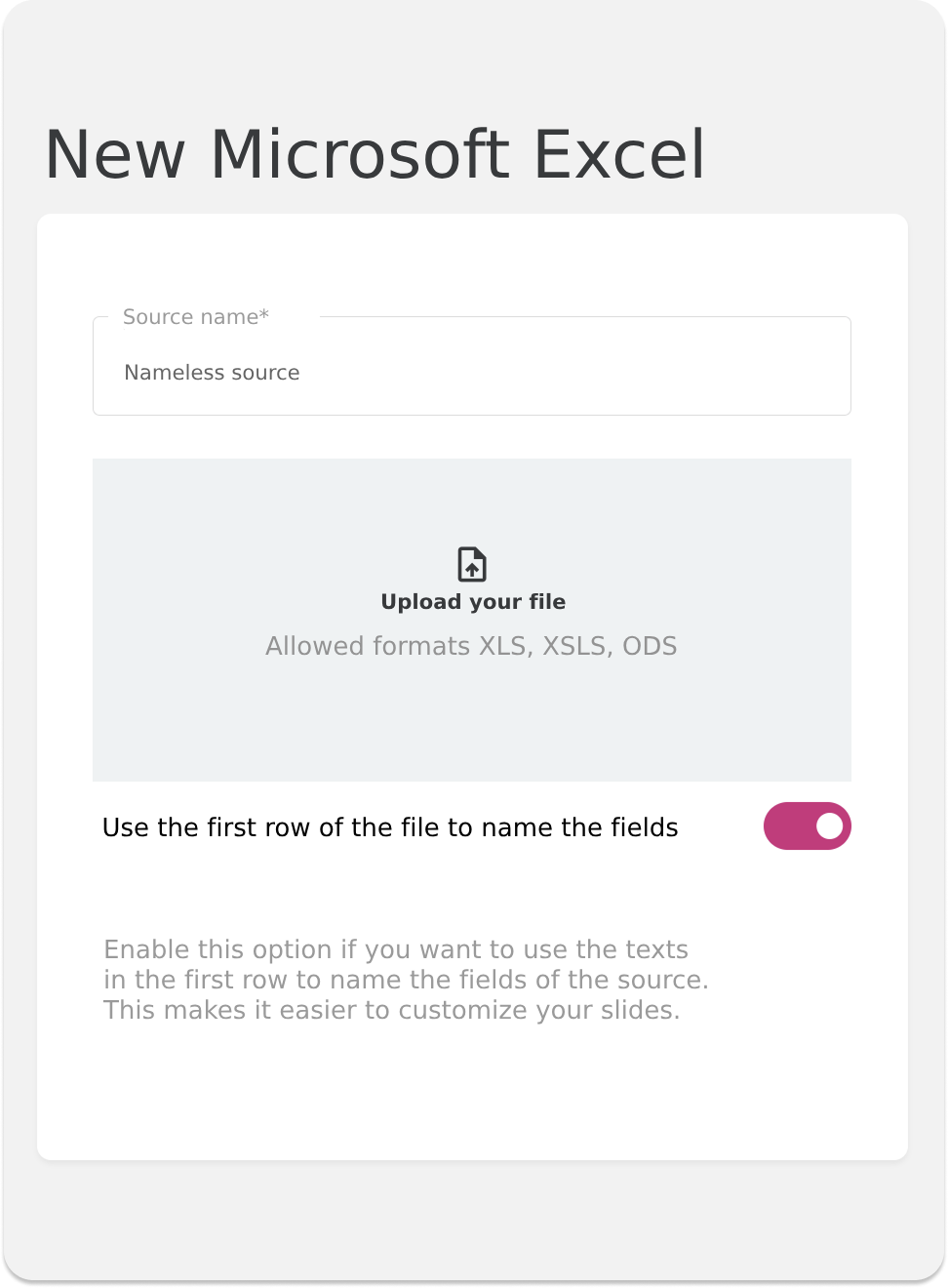Click drop zone area below allowed formats text
The height and width of the screenshot is (1288, 948).
coord(472,722)
